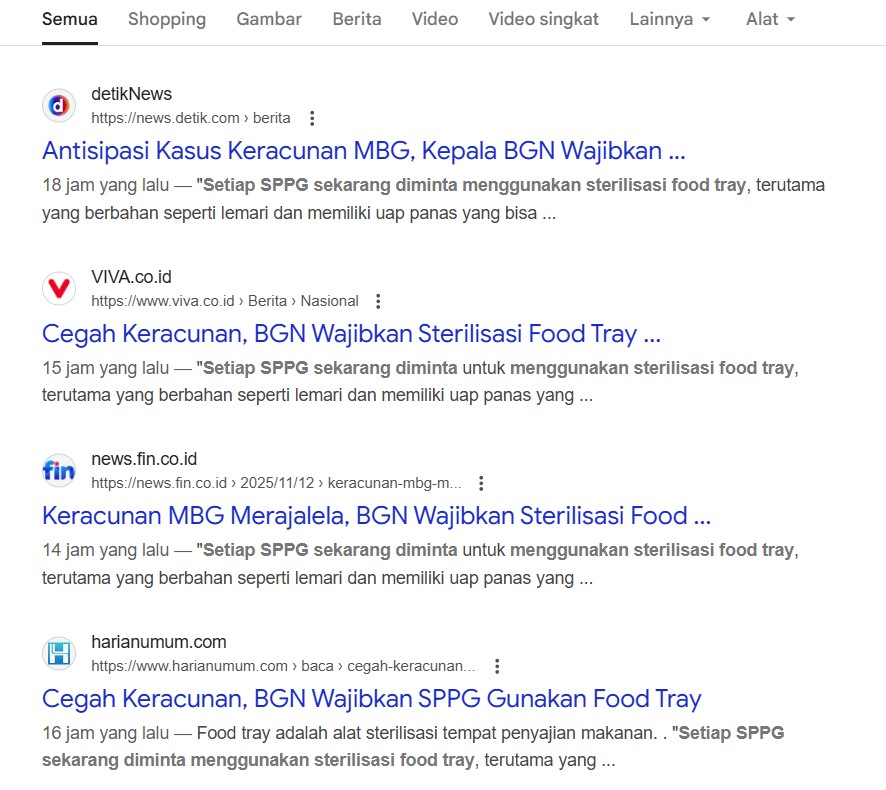Switch to the Shopping tab
This screenshot has height=790, width=886.
pyautogui.click(x=167, y=19)
